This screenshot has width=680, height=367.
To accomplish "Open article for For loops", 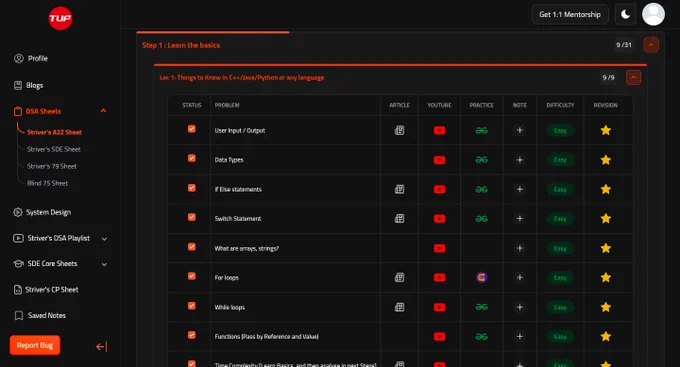I will 399,278.
